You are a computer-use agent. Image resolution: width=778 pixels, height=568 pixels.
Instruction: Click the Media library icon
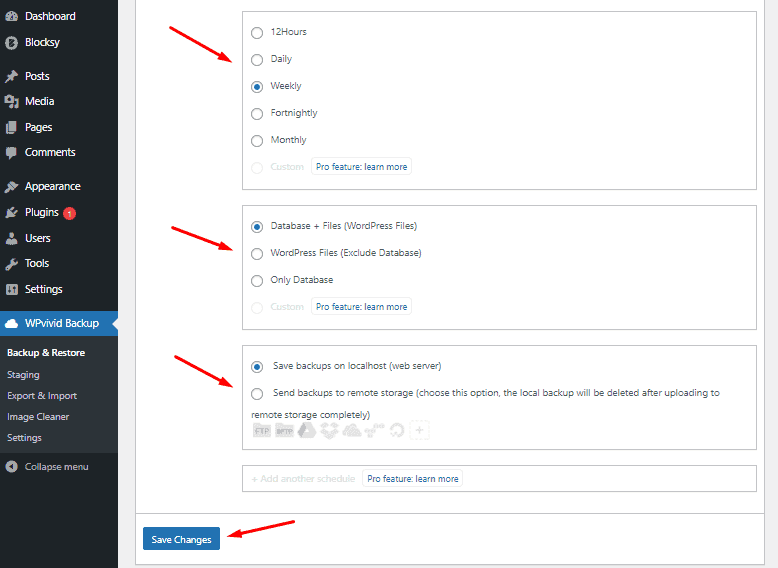point(11,102)
